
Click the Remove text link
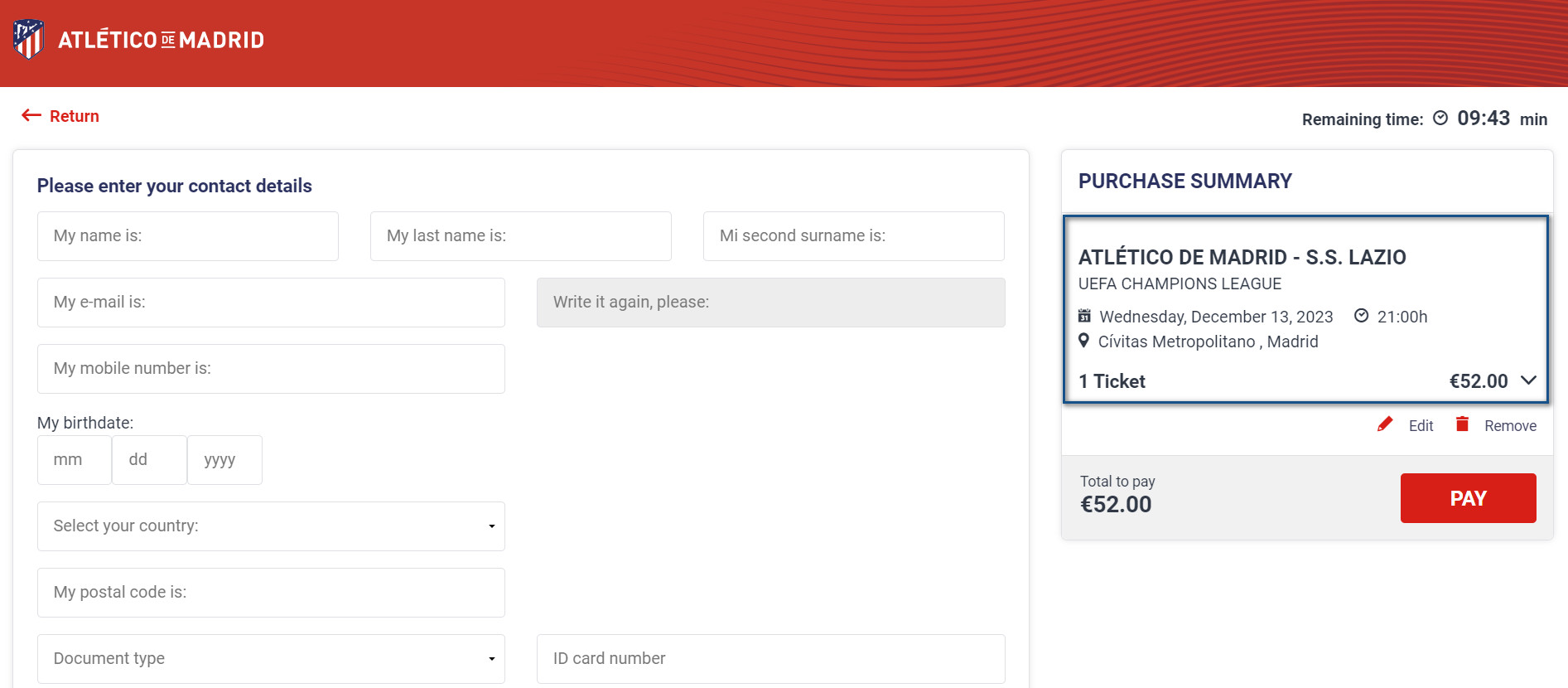click(1509, 426)
